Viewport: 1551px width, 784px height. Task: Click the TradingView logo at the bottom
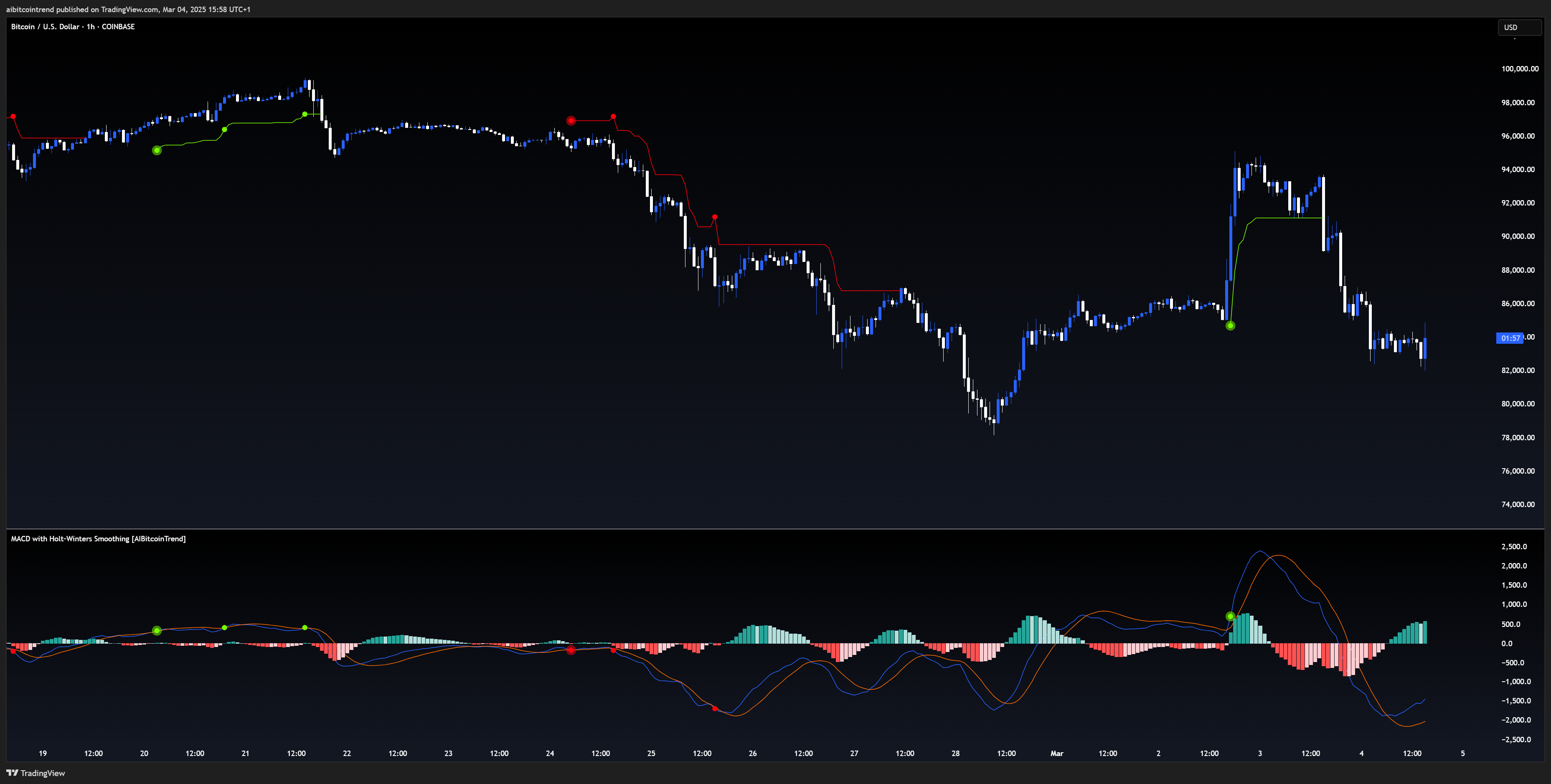click(36, 773)
